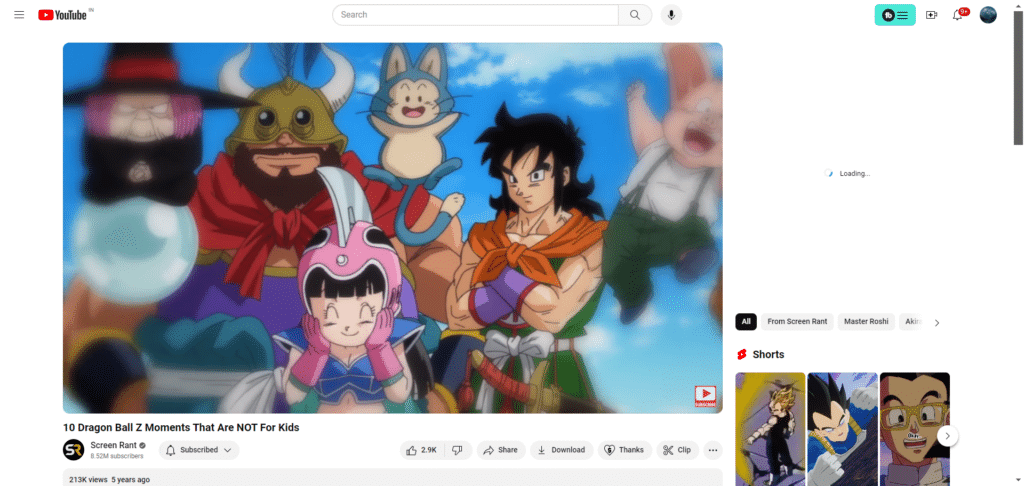Click in the Search input field
This screenshot has height=486, width=1024.
475,14
